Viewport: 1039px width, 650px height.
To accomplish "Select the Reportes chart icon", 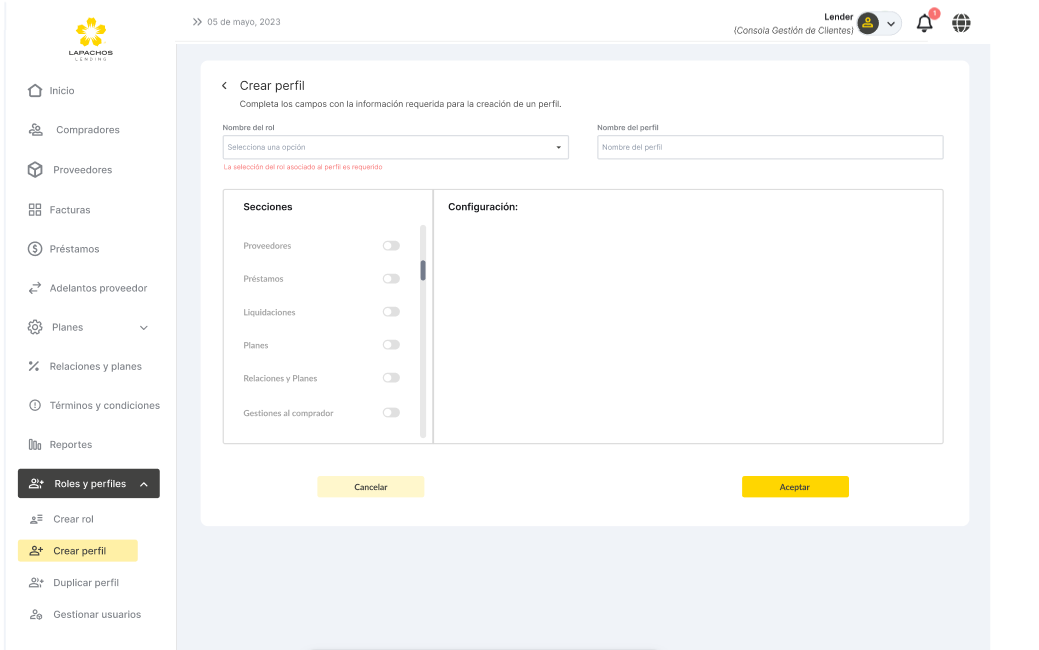I will [35, 445].
